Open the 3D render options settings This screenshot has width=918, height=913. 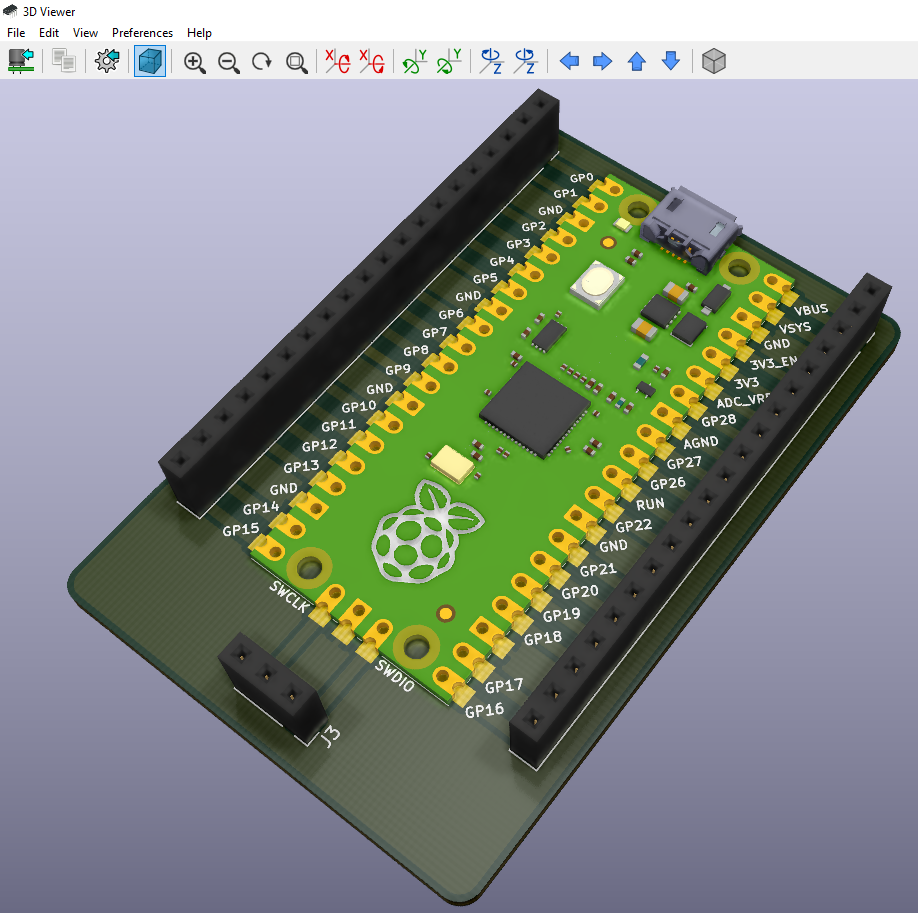tap(107, 61)
